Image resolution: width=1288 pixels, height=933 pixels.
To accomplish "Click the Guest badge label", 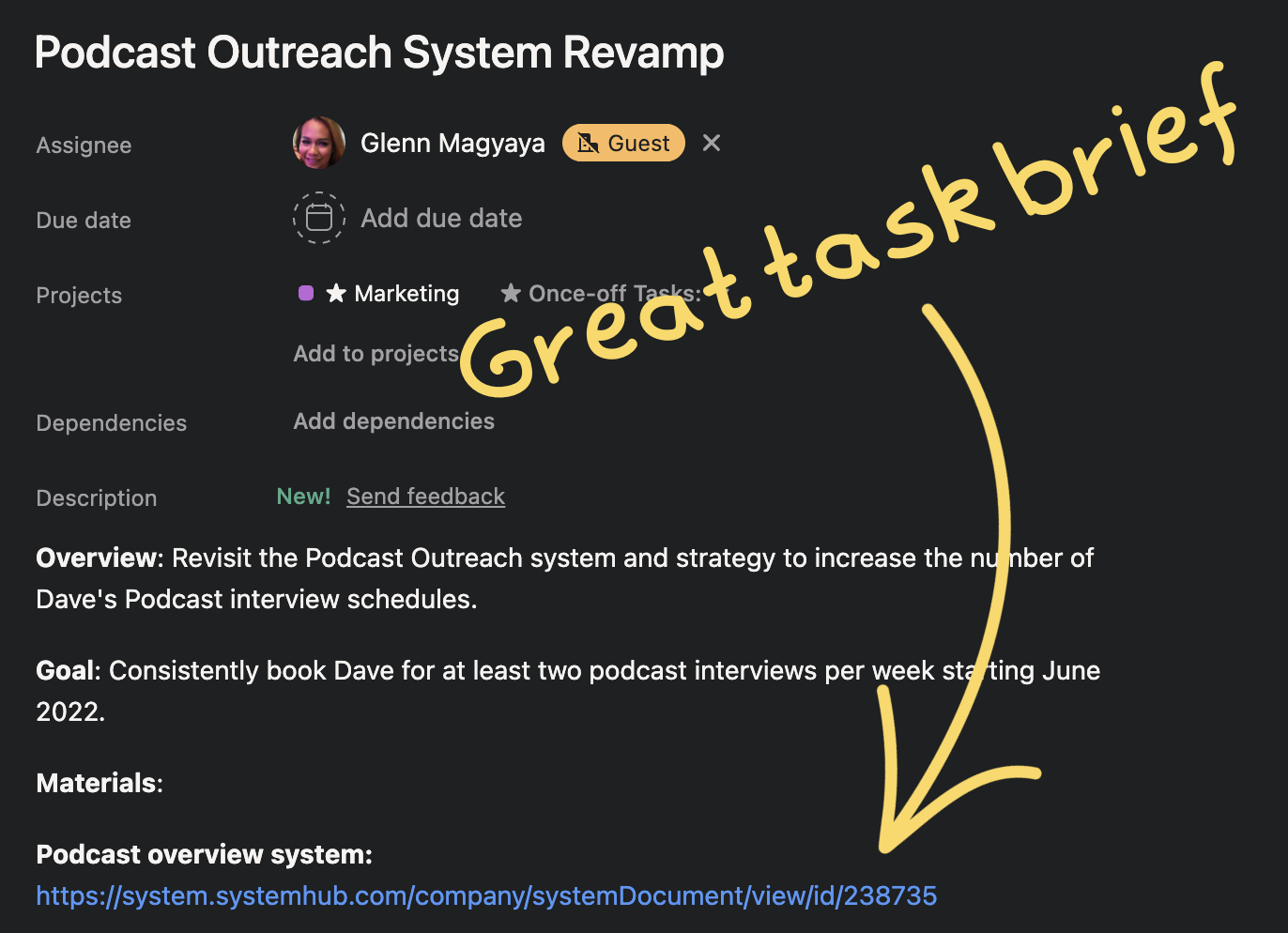I will tap(638, 143).
